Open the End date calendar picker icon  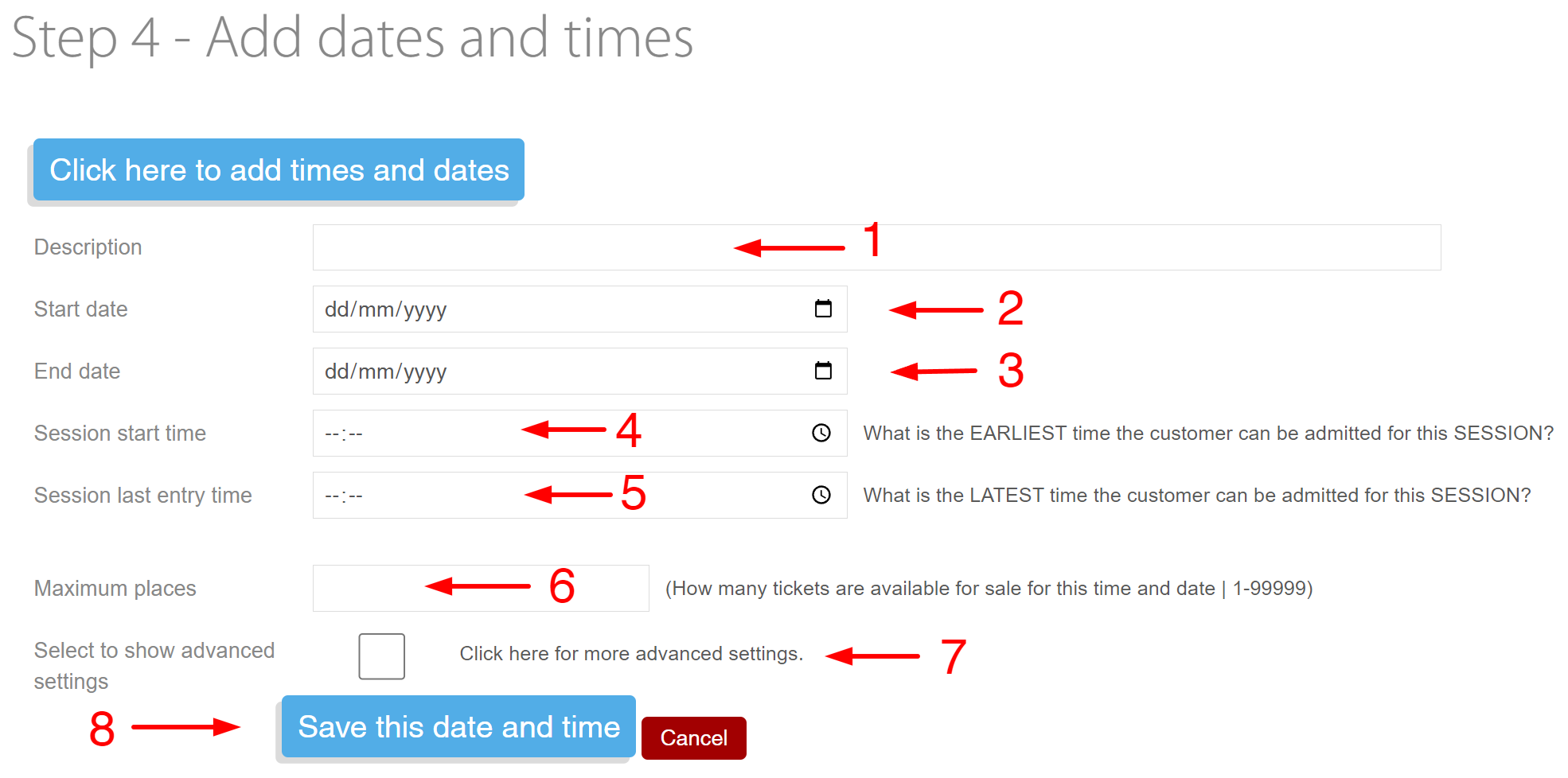click(823, 371)
